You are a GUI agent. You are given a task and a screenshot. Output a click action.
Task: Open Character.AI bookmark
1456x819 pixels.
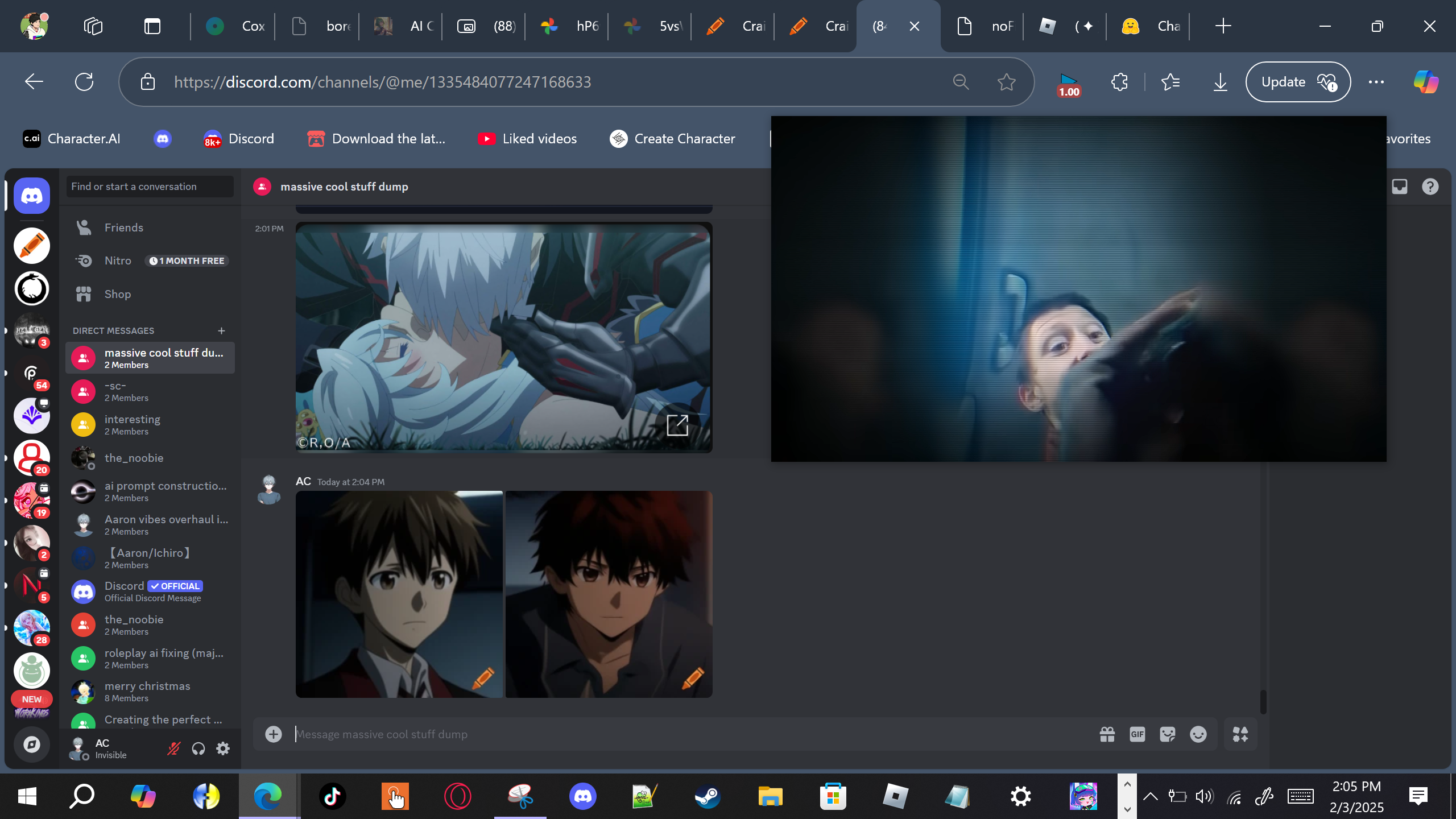coord(72,139)
